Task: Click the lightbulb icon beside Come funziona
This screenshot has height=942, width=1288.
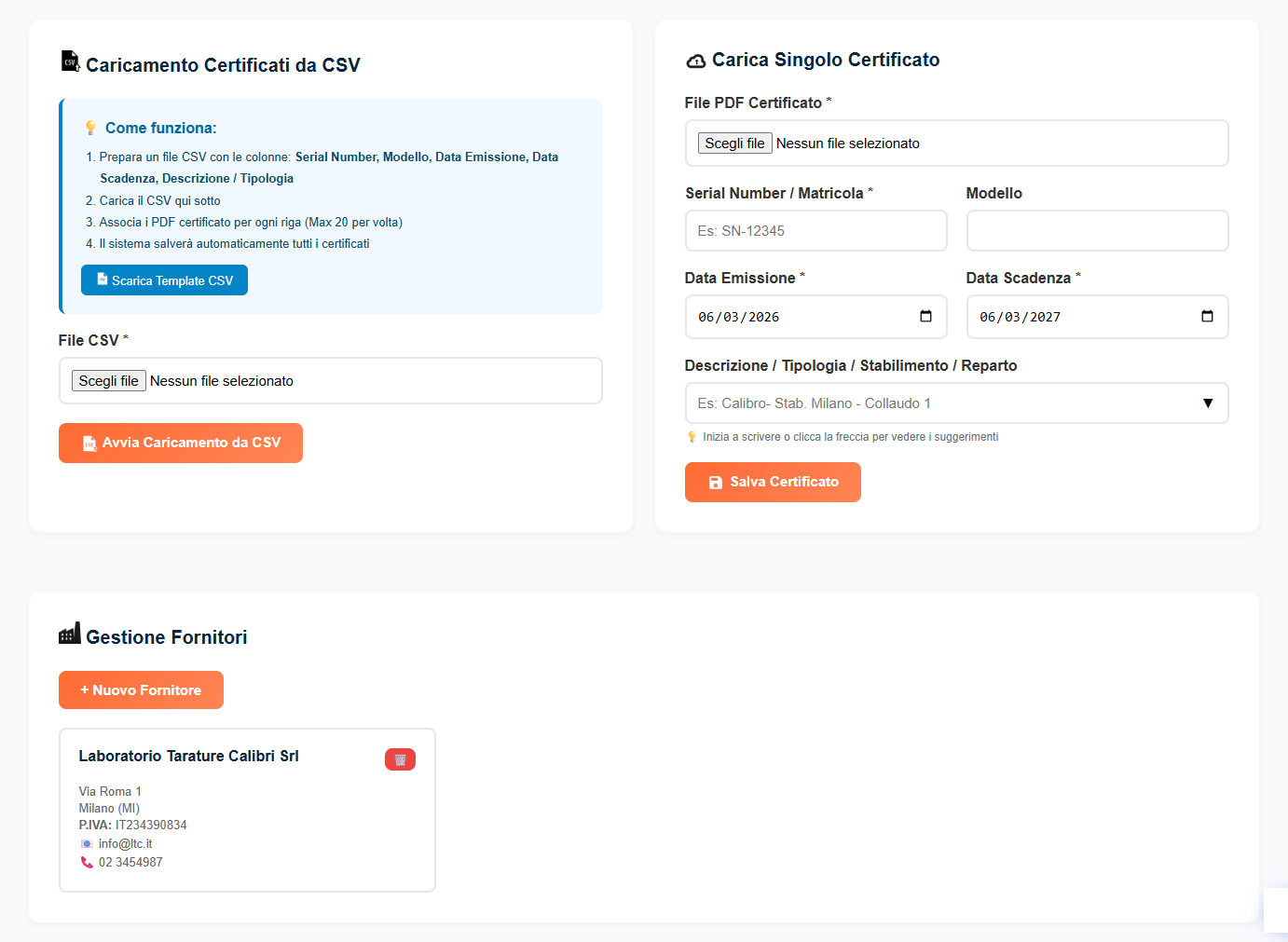Action: pos(90,128)
